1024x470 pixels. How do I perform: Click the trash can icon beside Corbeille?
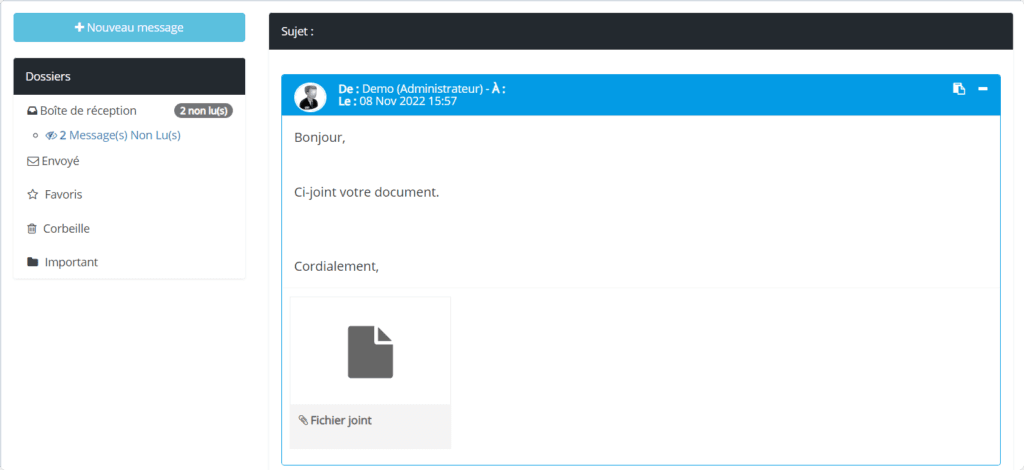pos(32,229)
